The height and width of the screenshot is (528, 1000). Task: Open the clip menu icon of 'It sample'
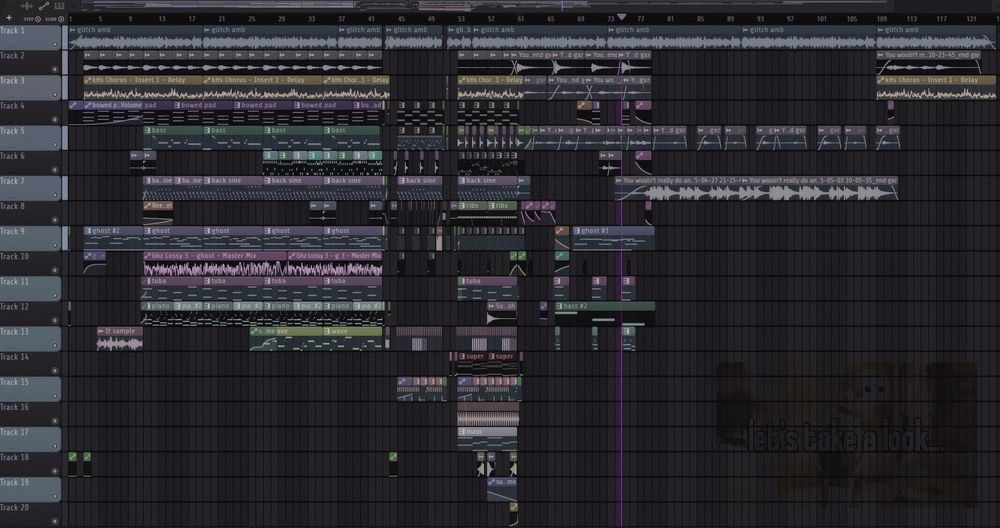[x=101, y=332]
